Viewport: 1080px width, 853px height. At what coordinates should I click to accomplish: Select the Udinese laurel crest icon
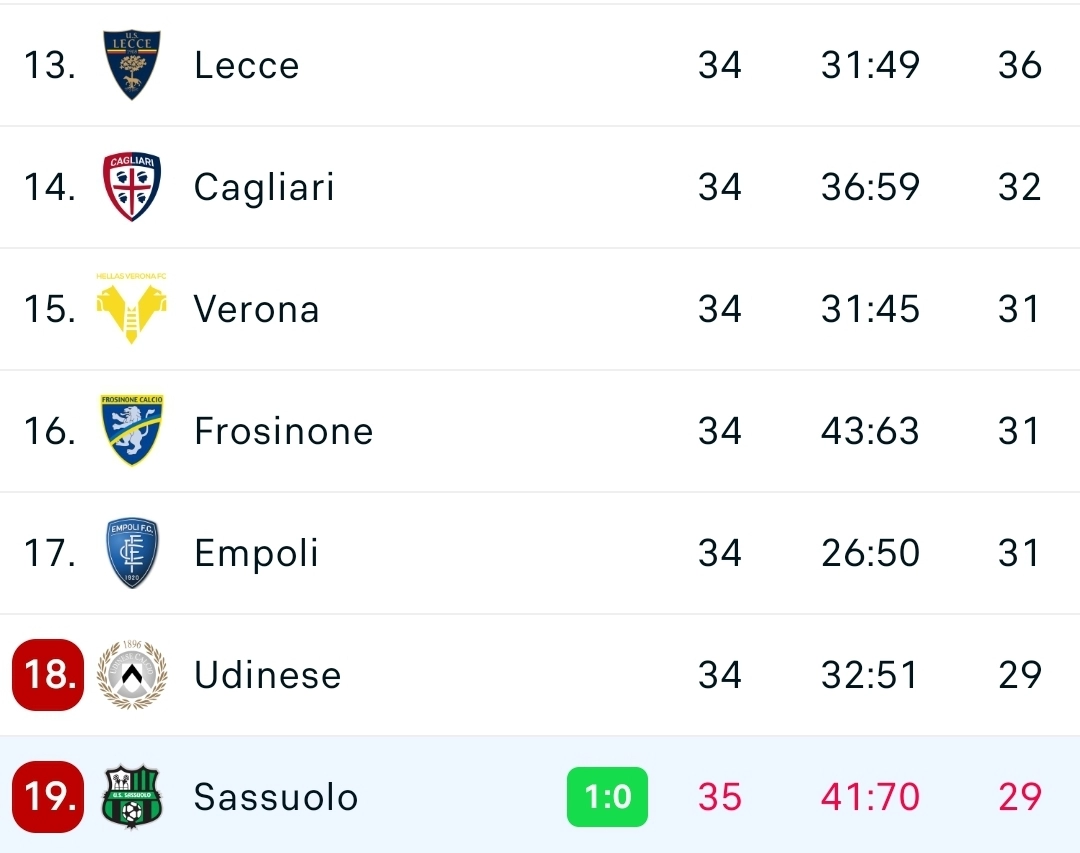pyautogui.click(x=131, y=675)
